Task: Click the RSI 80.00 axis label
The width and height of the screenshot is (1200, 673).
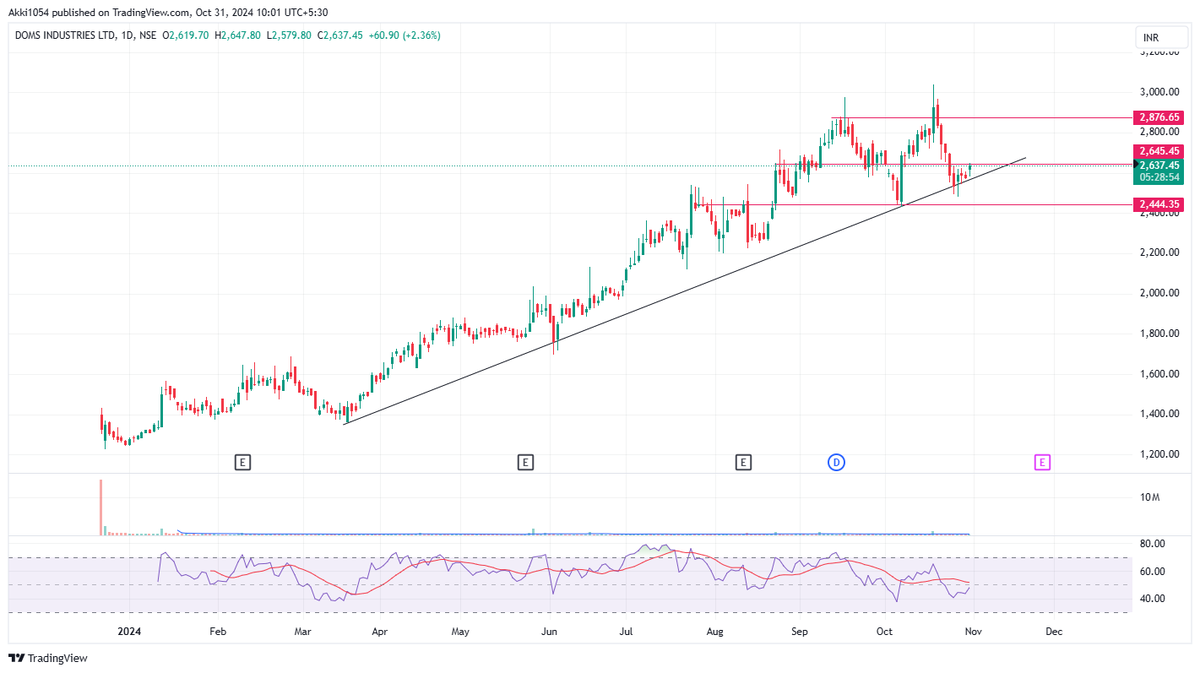Action: [x=1152, y=544]
